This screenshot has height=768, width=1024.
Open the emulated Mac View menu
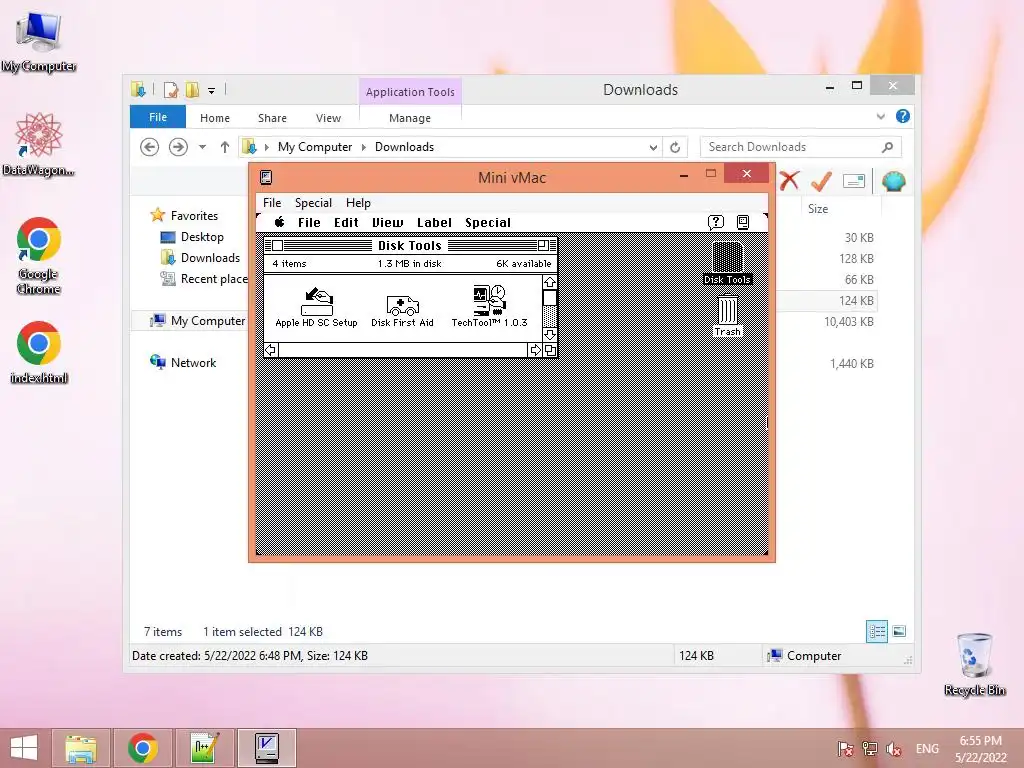click(387, 223)
